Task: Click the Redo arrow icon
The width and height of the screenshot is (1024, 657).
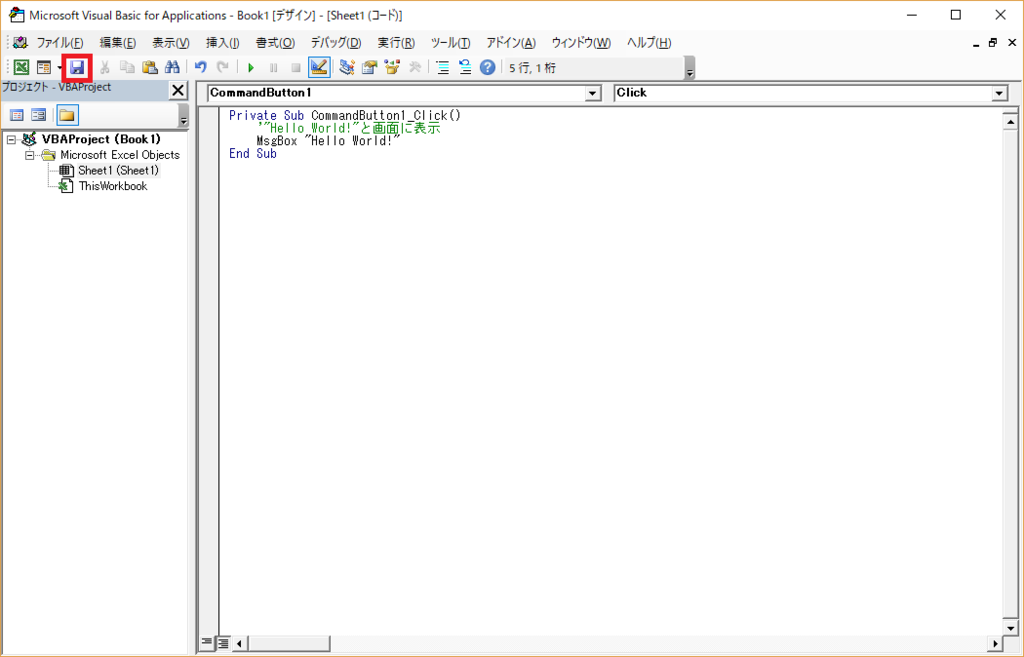Action: (223, 67)
